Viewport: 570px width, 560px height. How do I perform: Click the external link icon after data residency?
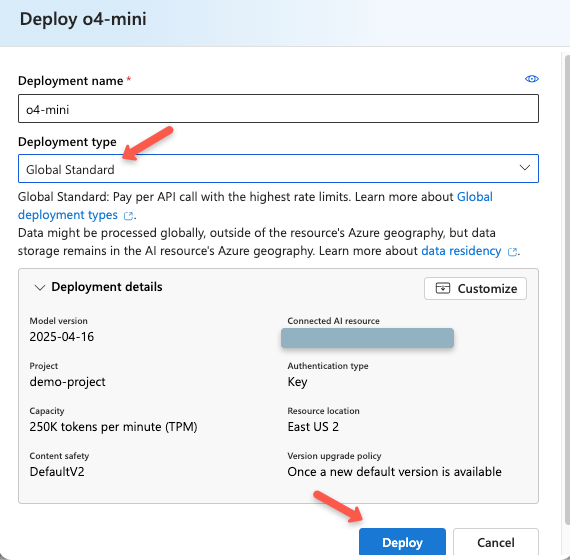click(512, 252)
